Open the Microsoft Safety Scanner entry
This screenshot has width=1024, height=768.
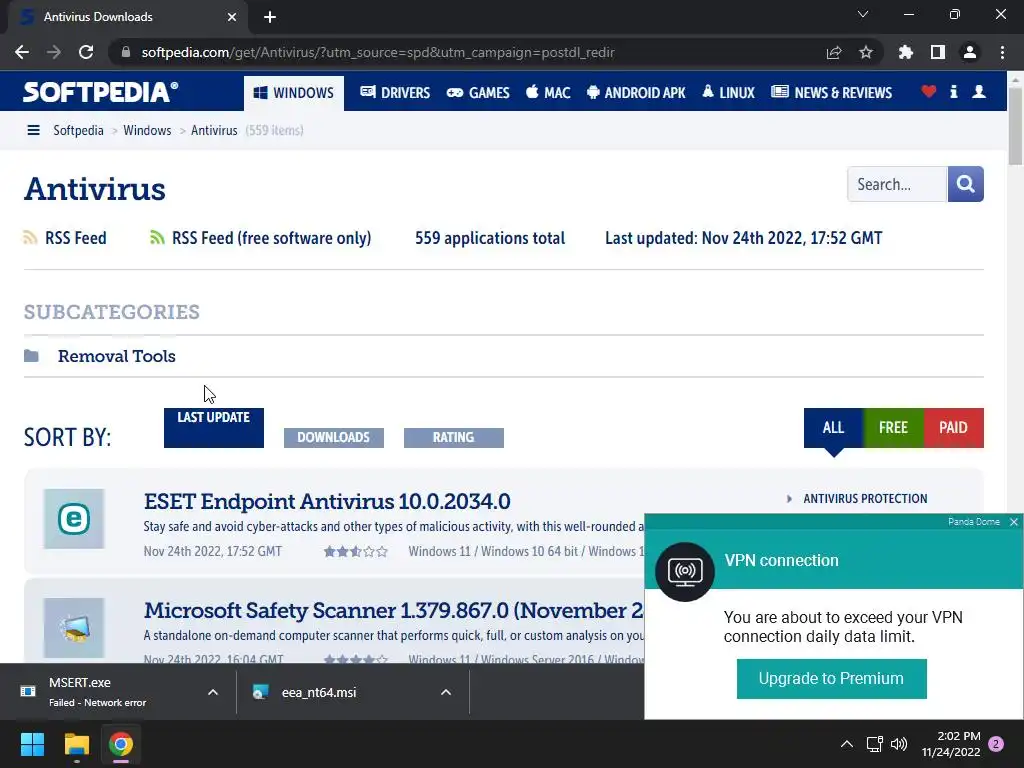pyautogui.click(x=394, y=610)
